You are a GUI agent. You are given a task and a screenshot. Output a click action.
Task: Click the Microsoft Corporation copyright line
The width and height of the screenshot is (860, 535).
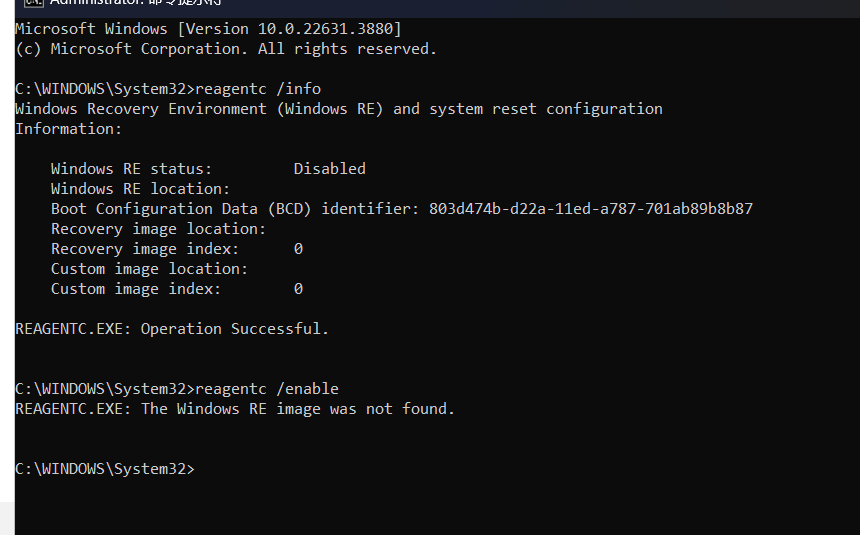(226, 49)
